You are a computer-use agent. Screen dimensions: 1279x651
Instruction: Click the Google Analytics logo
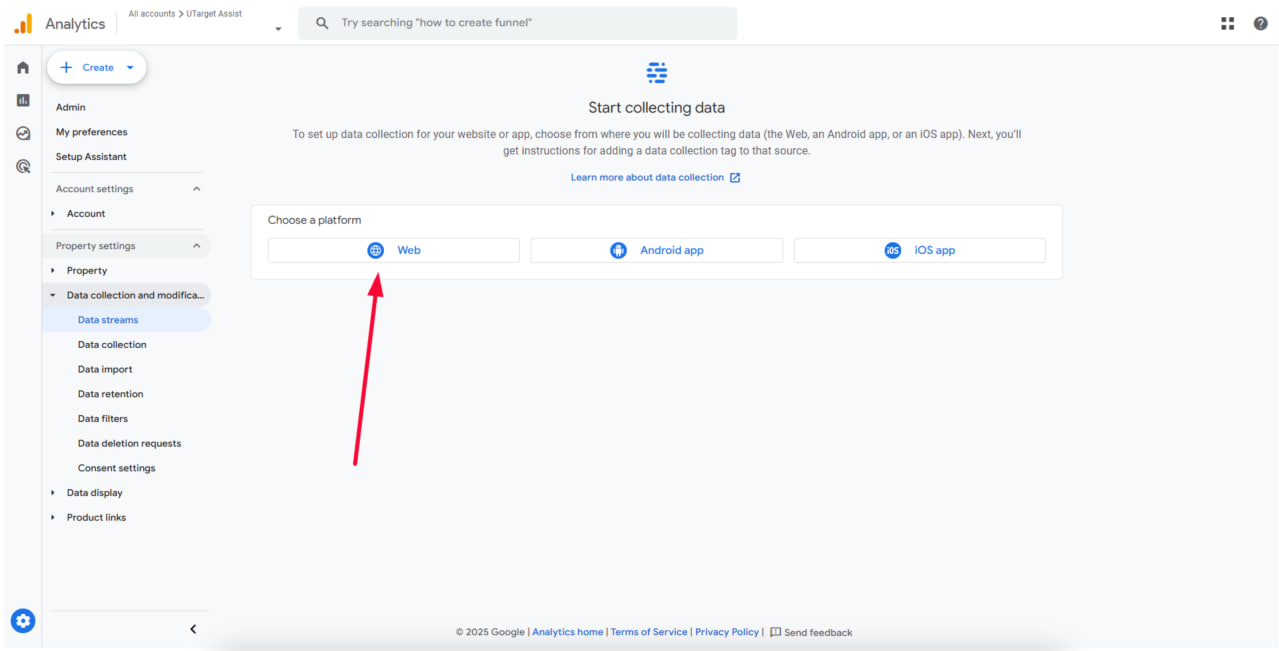coord(23,24)
